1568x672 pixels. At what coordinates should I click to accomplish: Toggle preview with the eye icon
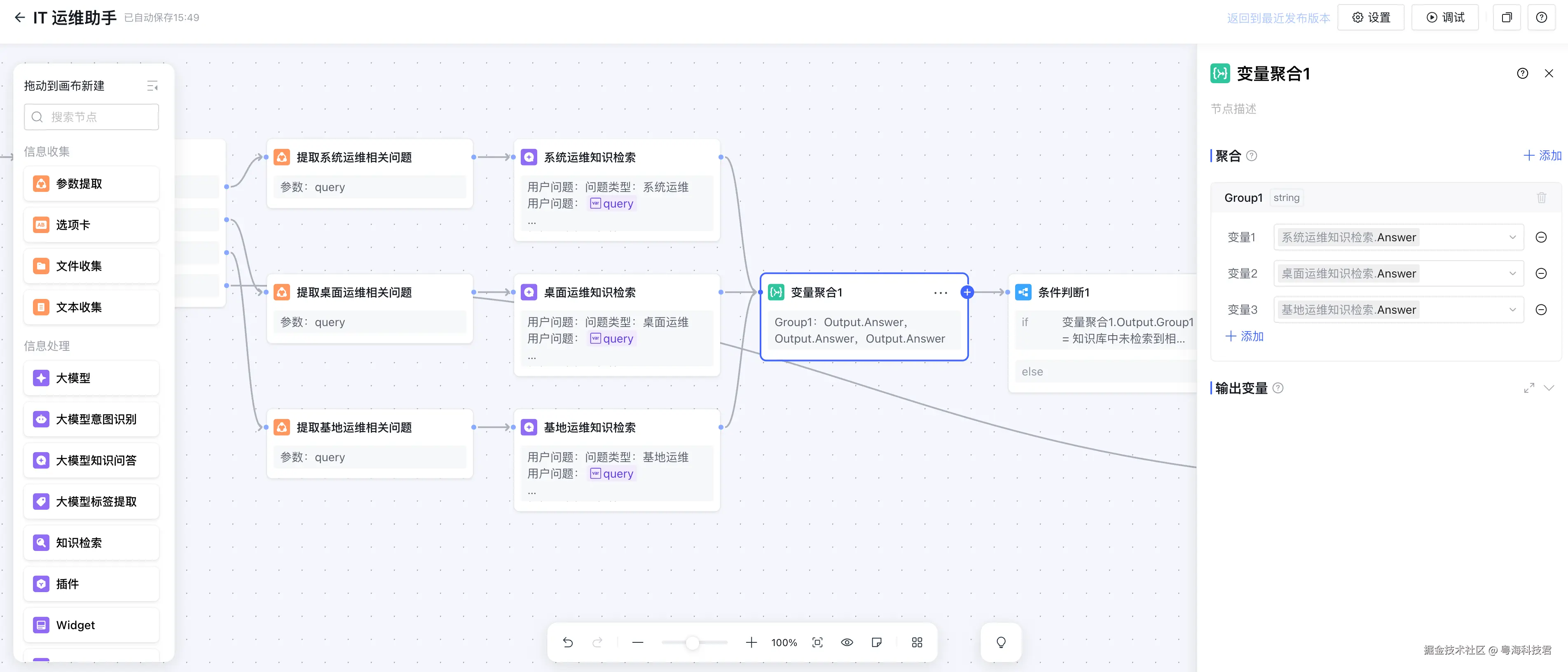tap(847, 642)
